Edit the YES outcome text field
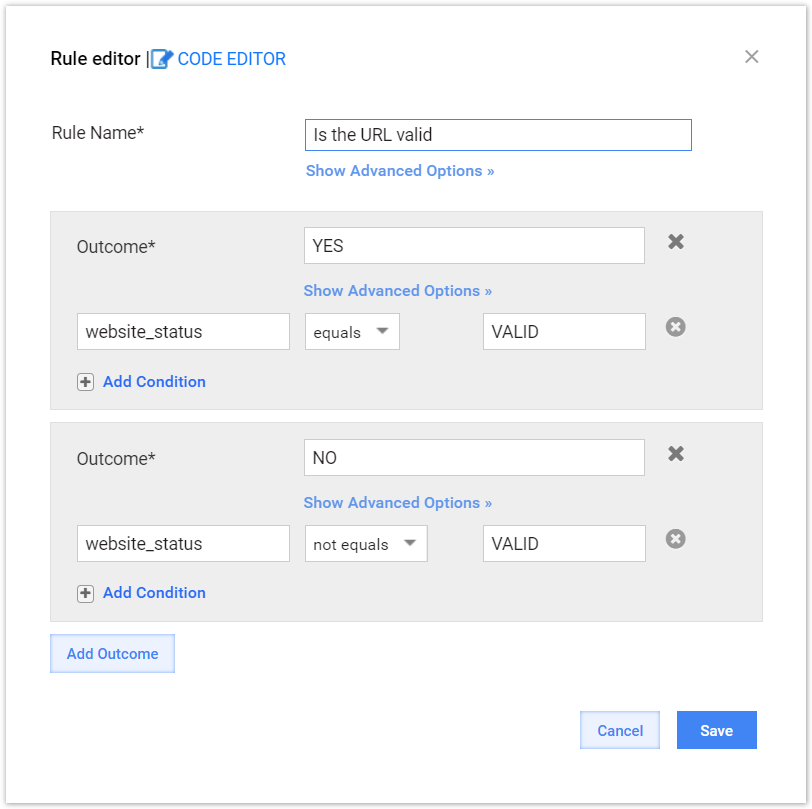Viewport: 812px width, 809px height. [x=474, y=245]
